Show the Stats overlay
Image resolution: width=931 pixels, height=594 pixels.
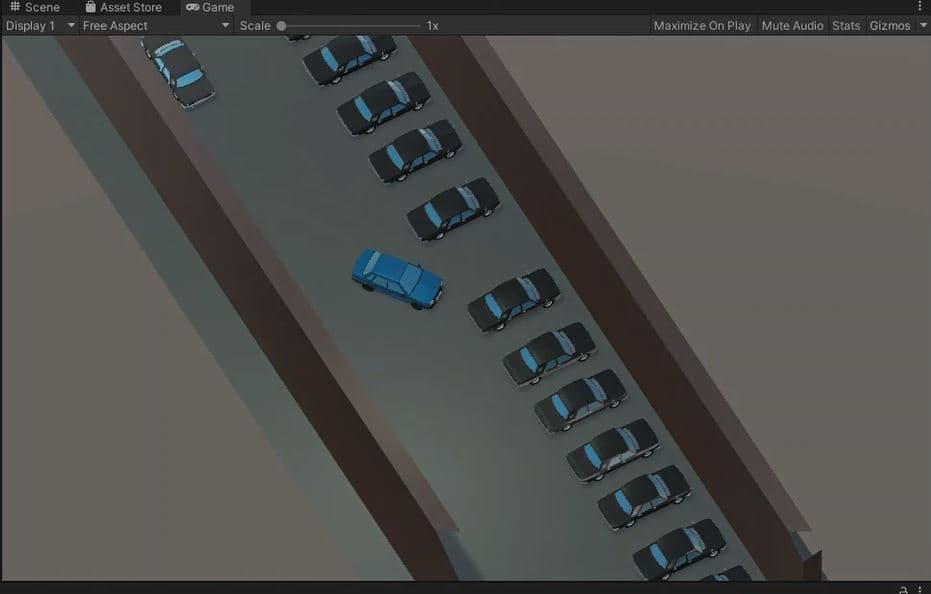(x=845, y=25)
